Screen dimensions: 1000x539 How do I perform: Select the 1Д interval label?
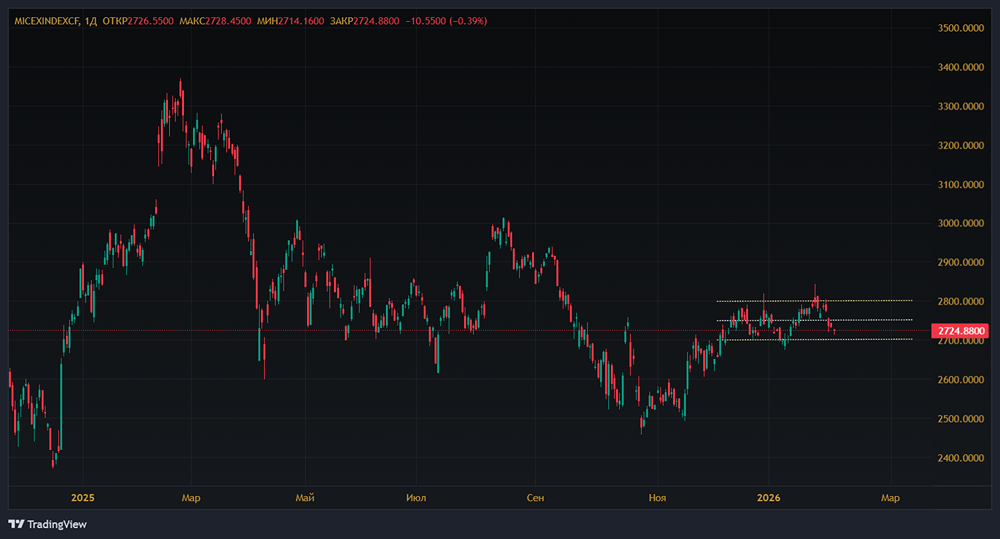point(93,20)
